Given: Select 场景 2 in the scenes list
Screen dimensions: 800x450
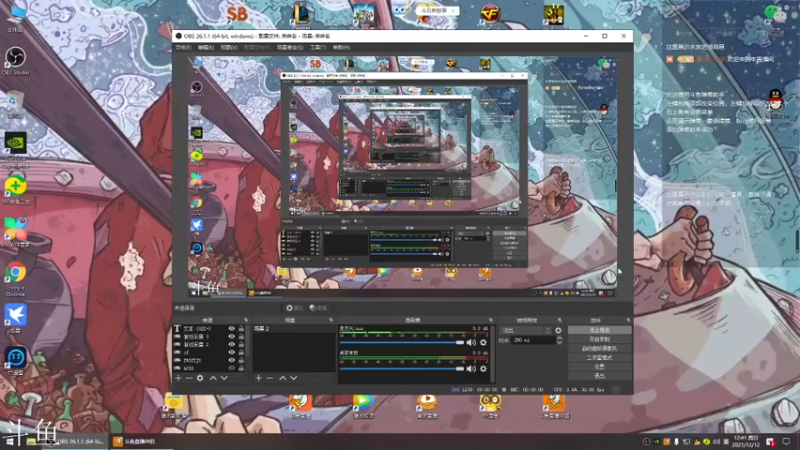Looking at the screenshot, I should click(x=294, y=329).
